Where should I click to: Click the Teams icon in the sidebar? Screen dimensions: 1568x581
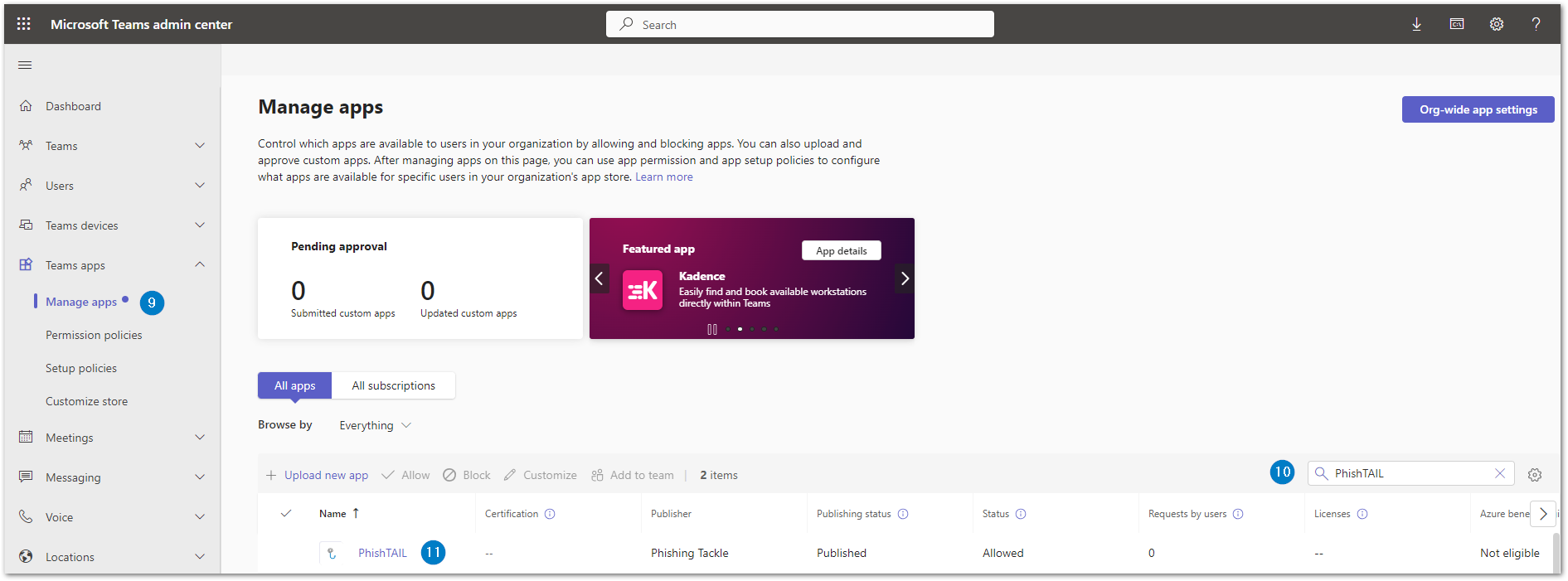(x=26, y=146)
